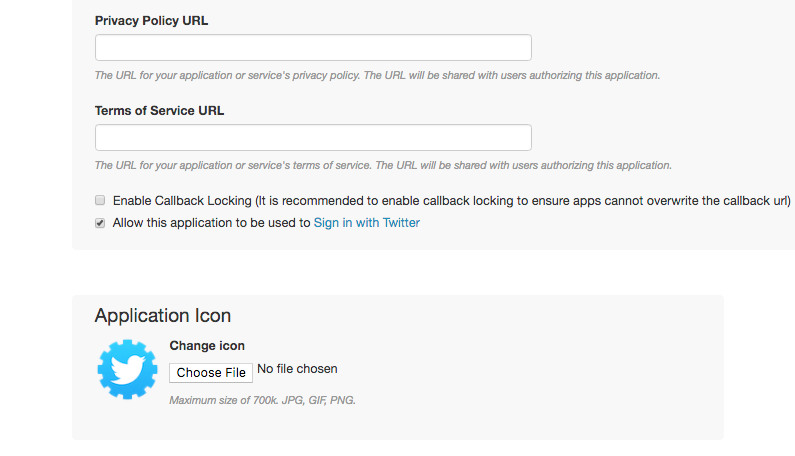The height and width of the screenshot is (456, 795).
Task: Click the Terms of Service URL input field
Action: pos(313,137)
